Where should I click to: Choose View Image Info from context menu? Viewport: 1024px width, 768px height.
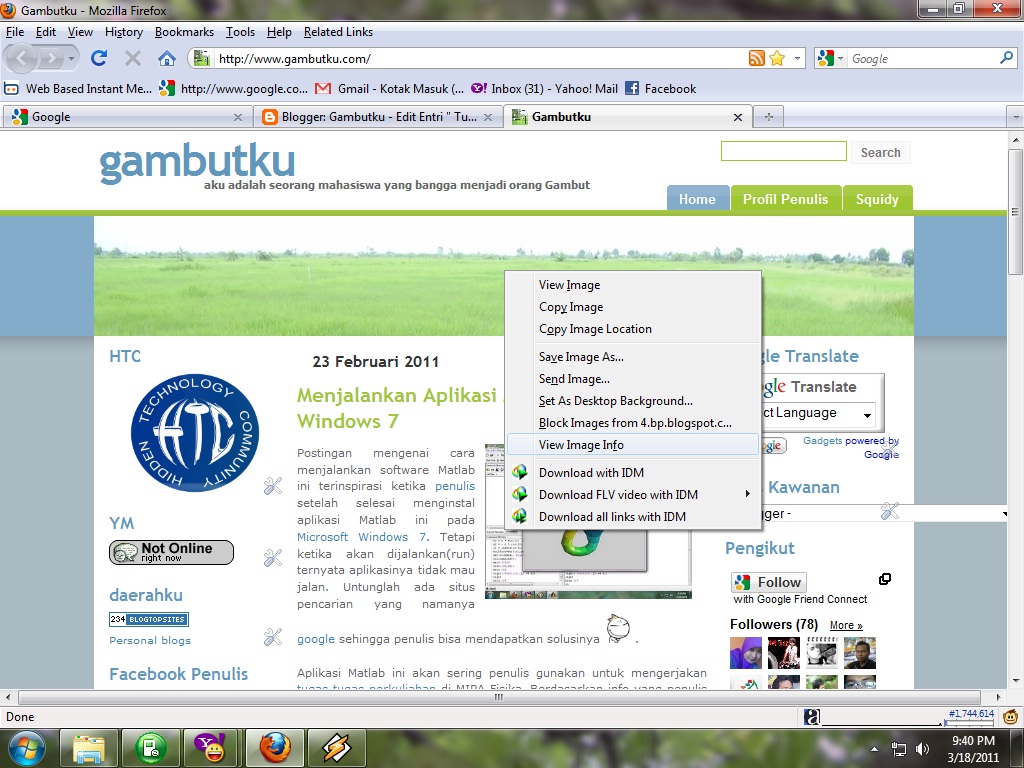pos(632,445)
